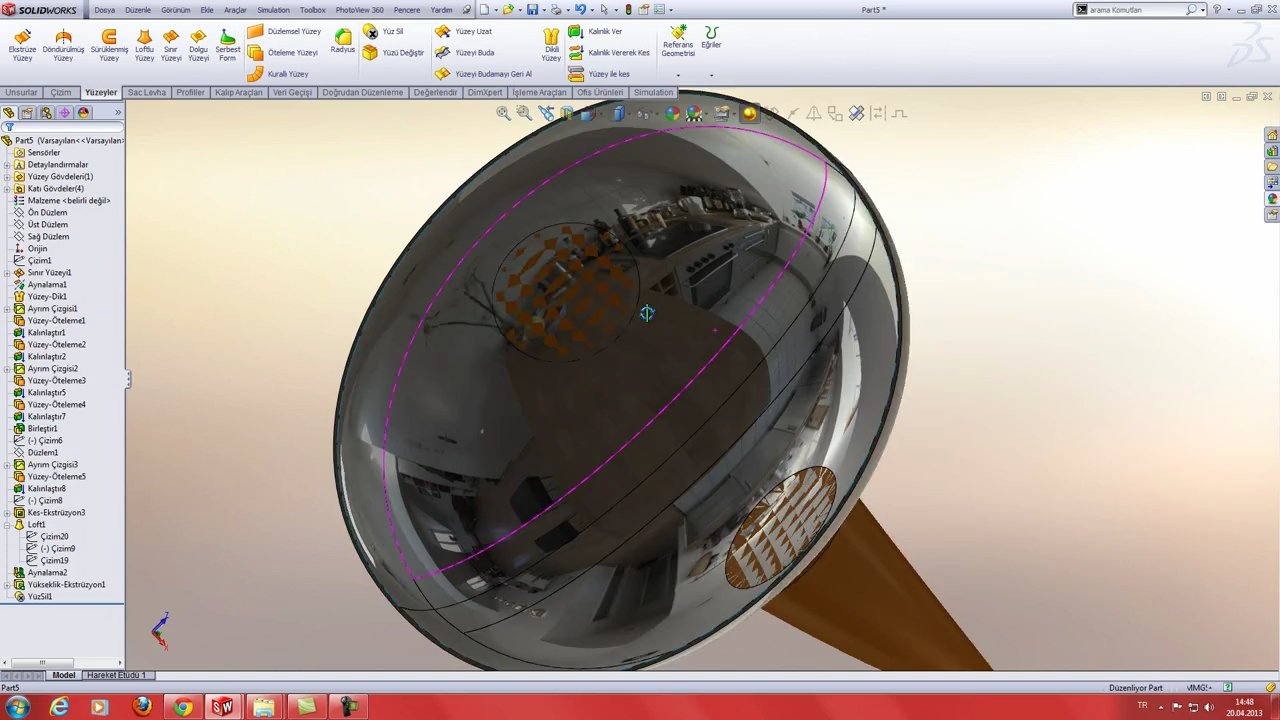Select the Loftlu Yüzey tool

[144, 45]
